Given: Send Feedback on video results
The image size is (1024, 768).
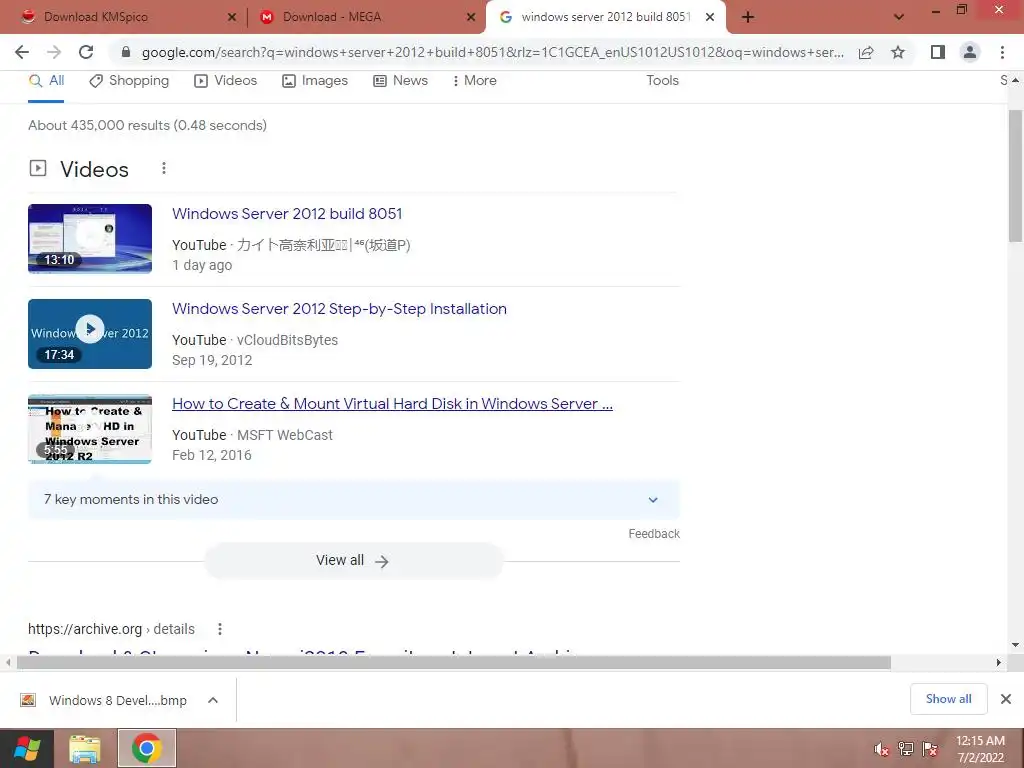Looking at the screenshot, I should coord(654,534).
